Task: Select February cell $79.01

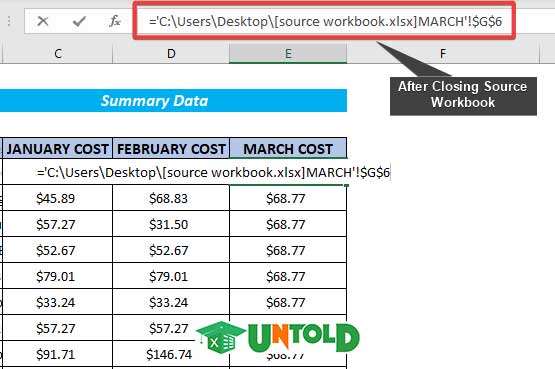Action: (x=171, y=276)
